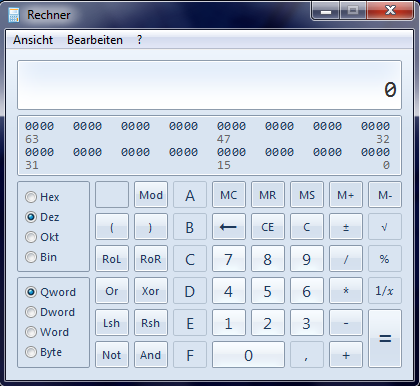Click the RoL rotate left button
Image resolution: width=420 pixels, height=386 pixels.
pos(112,259)
